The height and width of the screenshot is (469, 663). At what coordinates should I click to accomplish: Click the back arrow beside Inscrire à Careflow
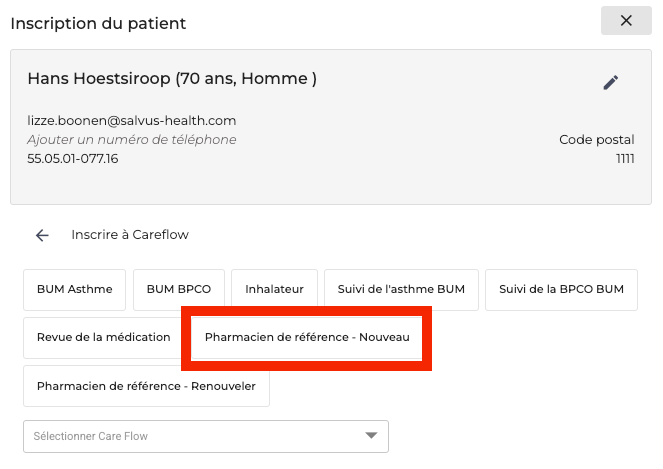[x=42, y=235]
